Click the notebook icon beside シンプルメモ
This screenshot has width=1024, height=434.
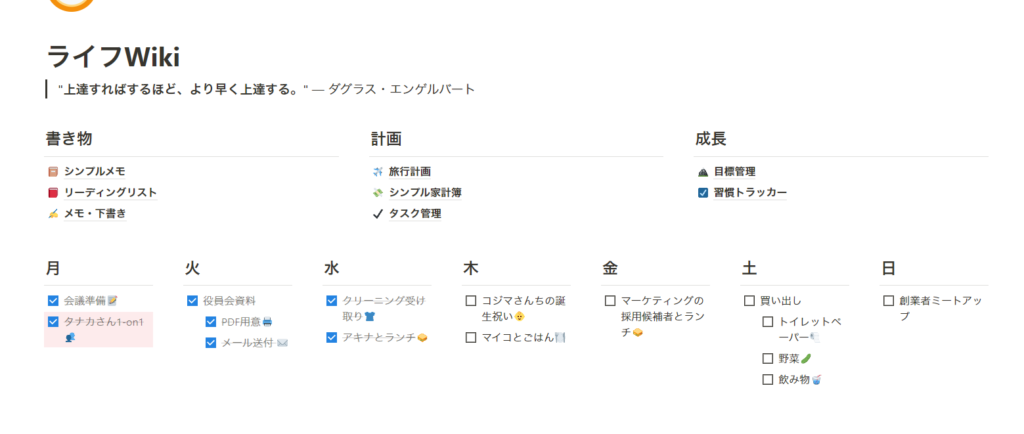point(53,172)
